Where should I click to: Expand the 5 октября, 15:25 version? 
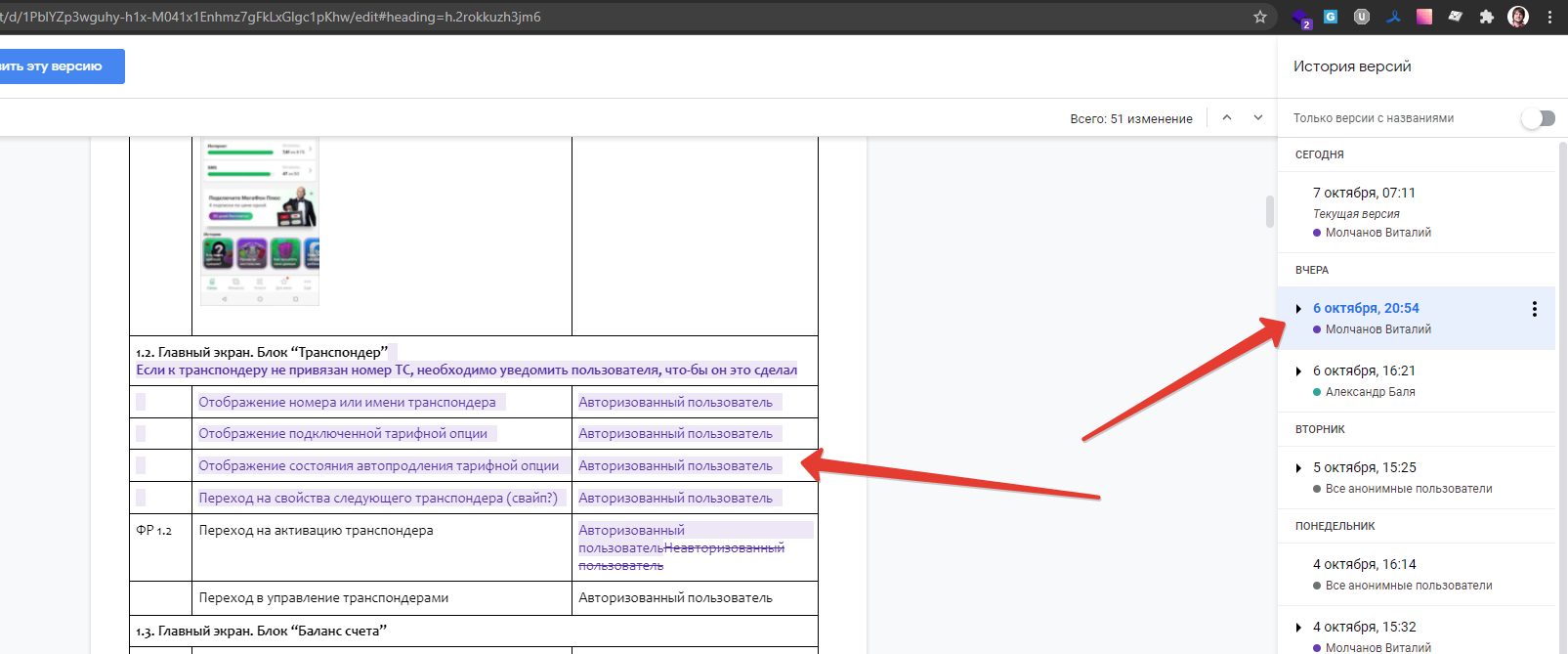point(1298,468)
